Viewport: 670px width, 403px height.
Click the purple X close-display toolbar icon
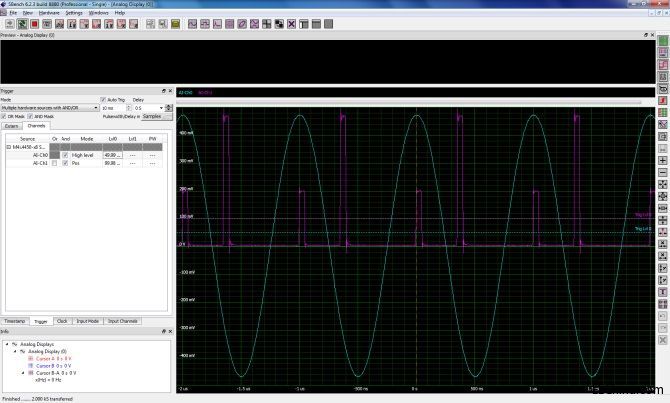point(291,24)
